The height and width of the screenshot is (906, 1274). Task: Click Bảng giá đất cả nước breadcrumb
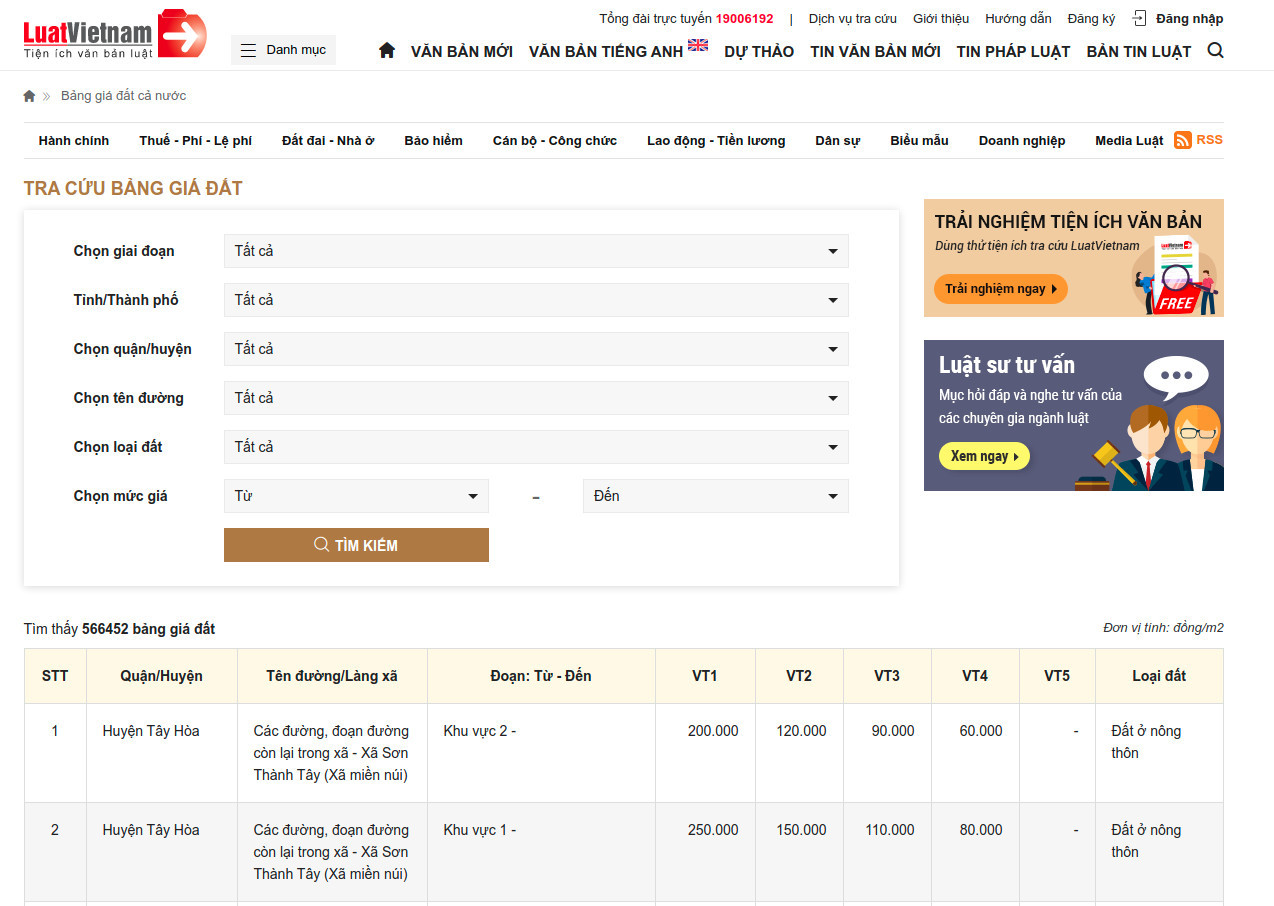tap(124, 96)
